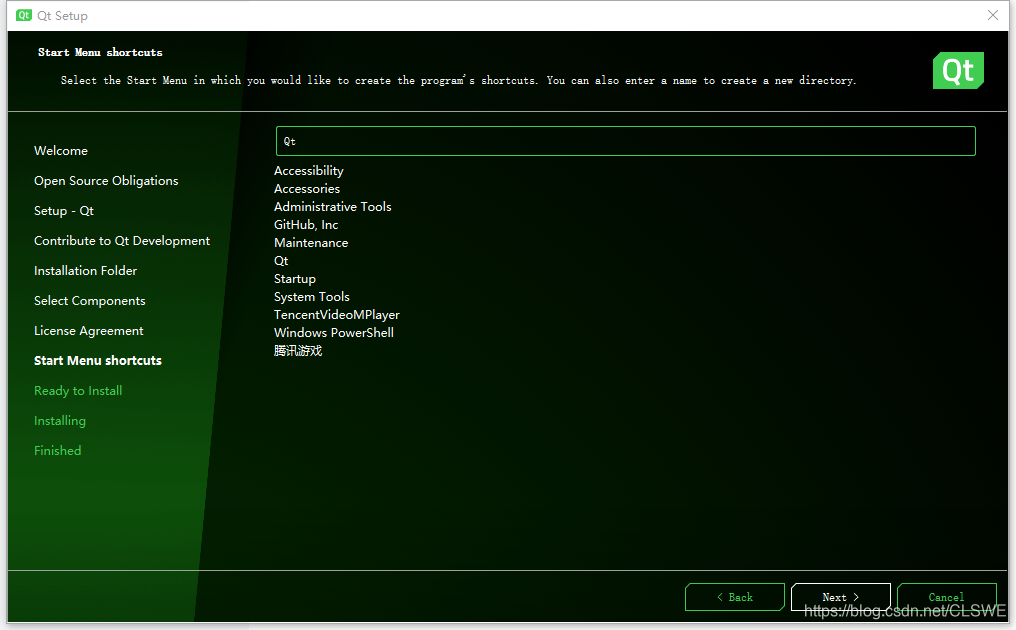The image size is (1016, 630).
Task: Select the Qt folder in the list
Action: (x=281, y=261)
